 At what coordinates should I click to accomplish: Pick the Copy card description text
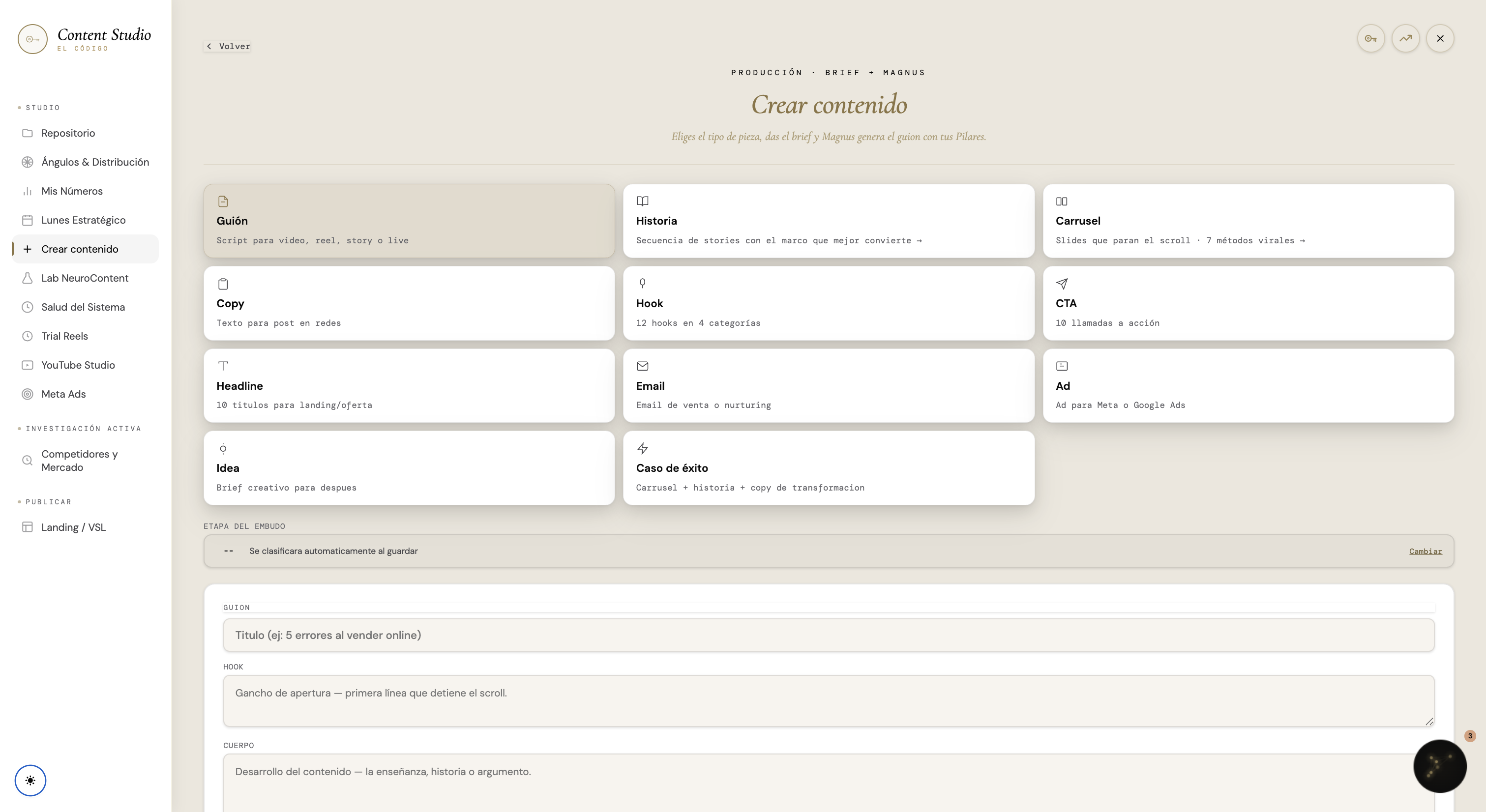(279, 323)
